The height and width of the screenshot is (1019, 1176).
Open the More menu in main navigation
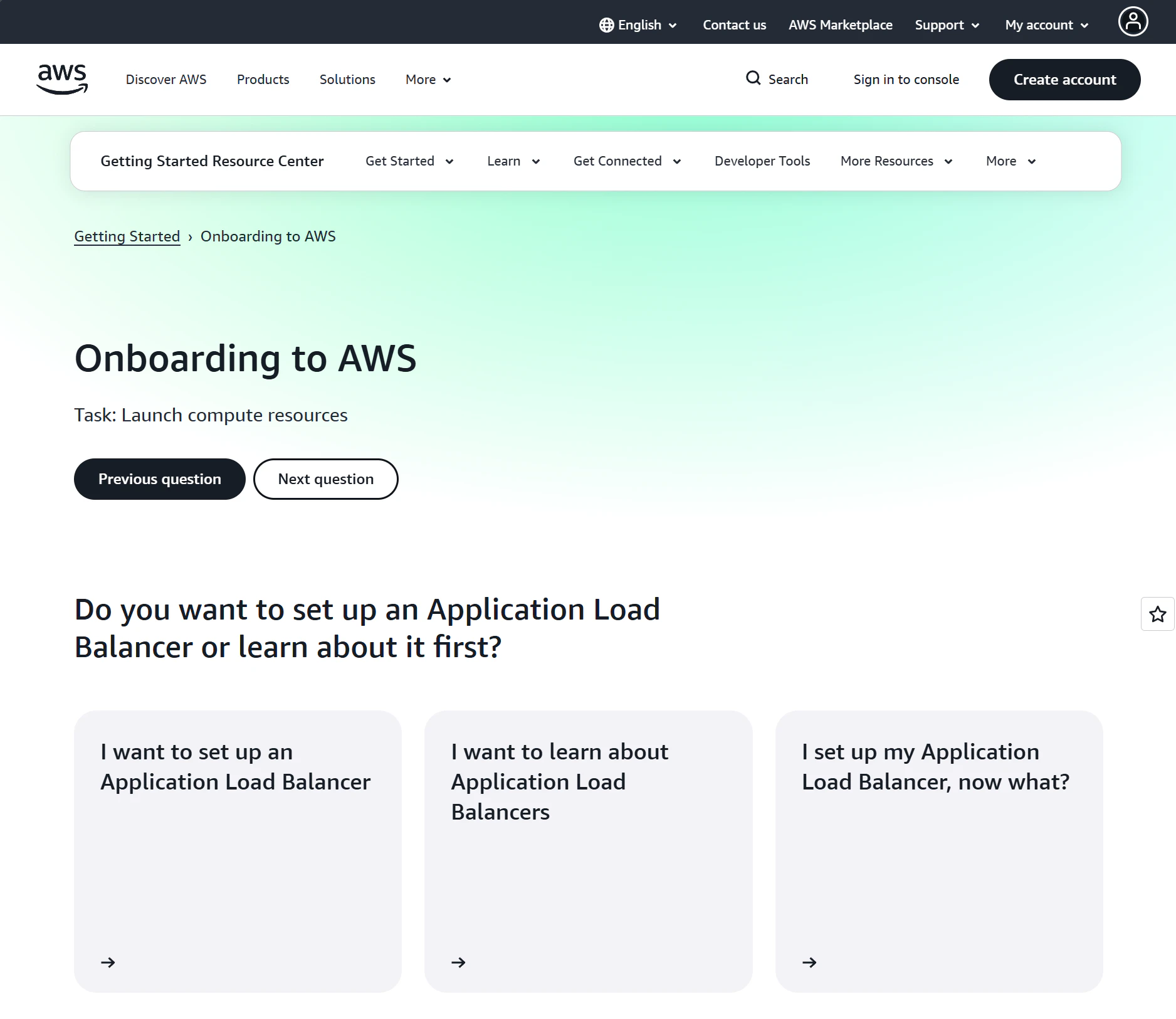point(428,80)
